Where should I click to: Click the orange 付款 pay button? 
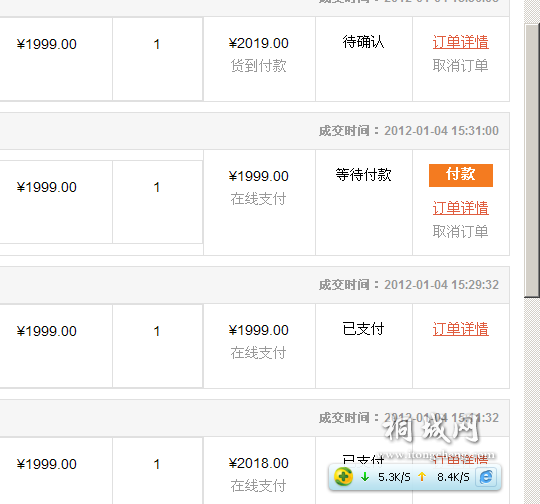[x=460, y=175]
